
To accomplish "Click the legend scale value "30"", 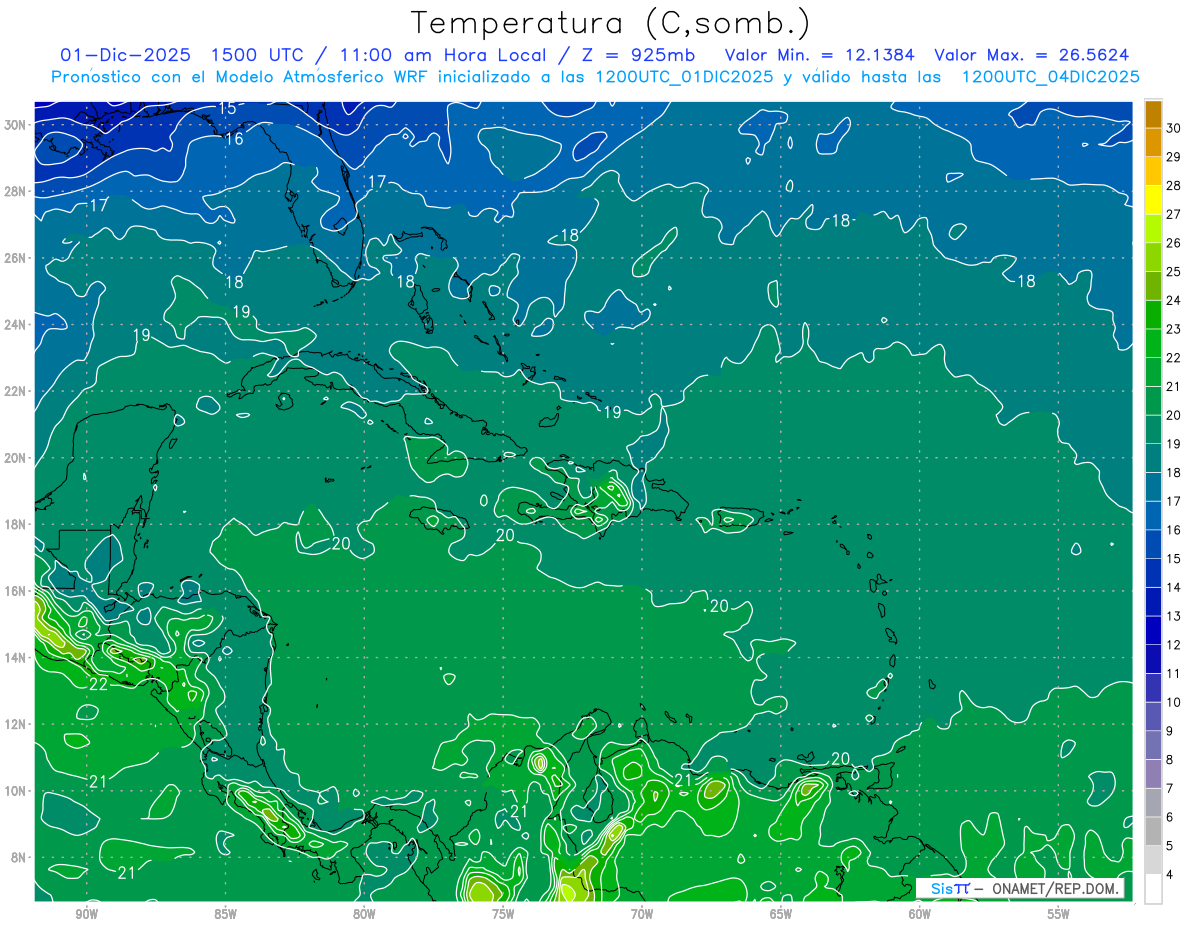I will tap(1174, 128).
